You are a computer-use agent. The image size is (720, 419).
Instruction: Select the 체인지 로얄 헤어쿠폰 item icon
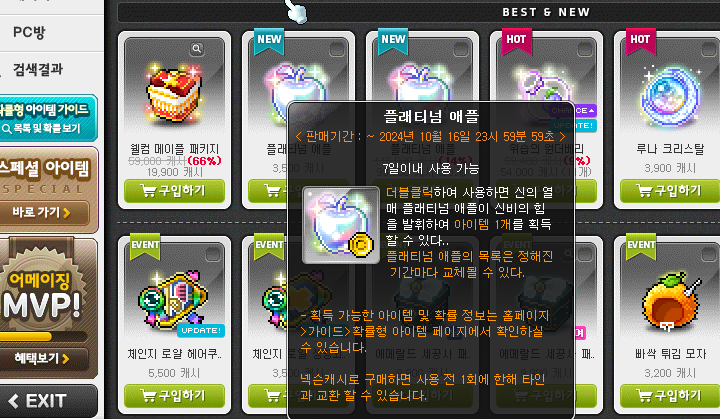(175, 301)
